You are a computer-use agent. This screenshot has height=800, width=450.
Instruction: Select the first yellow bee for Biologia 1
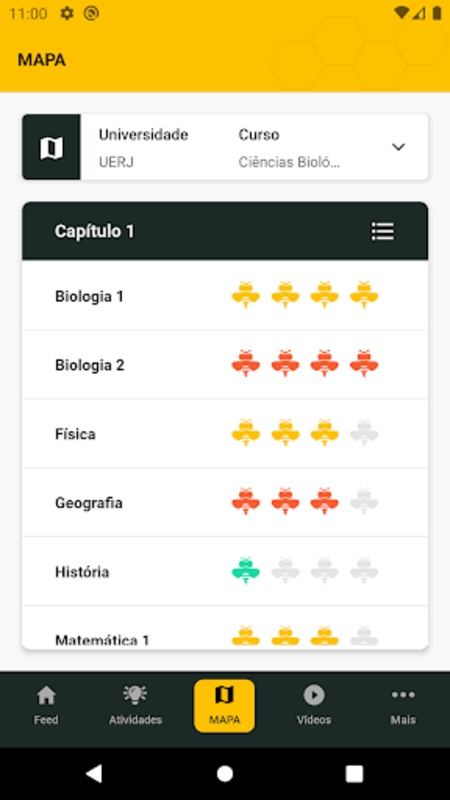(246, 295)
